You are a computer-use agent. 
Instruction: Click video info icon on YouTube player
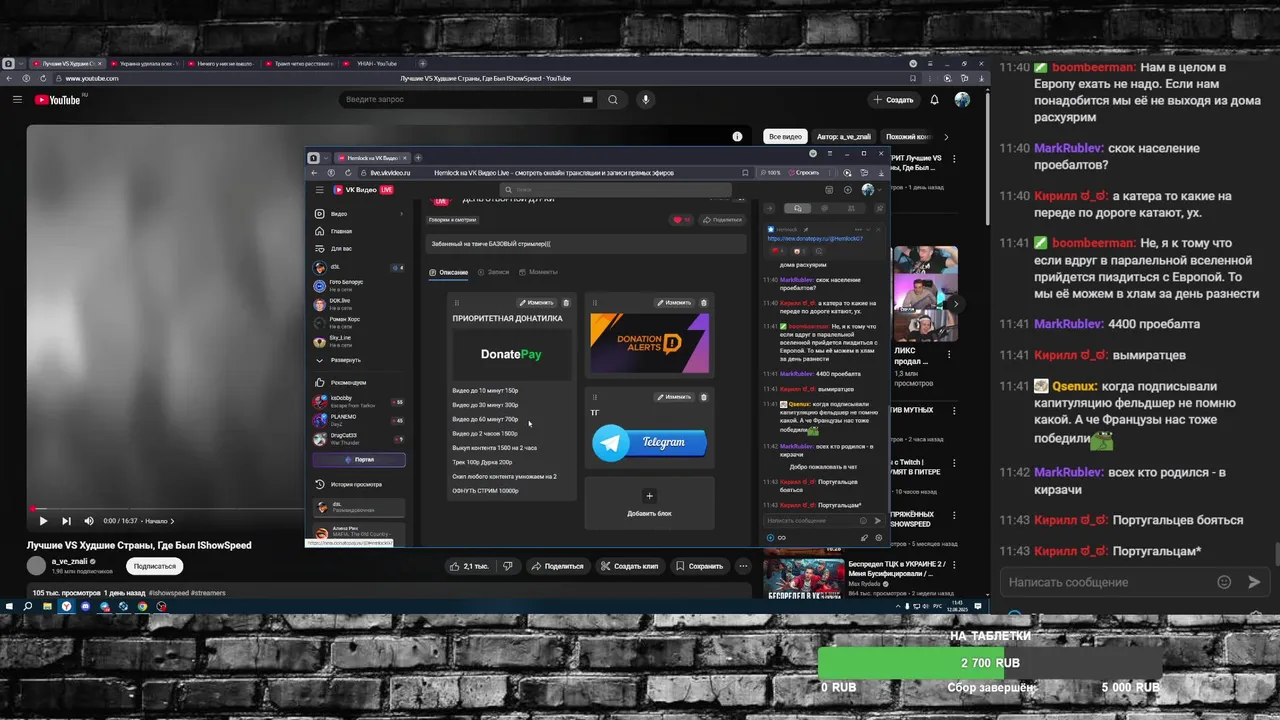click(x=737, y=136)
